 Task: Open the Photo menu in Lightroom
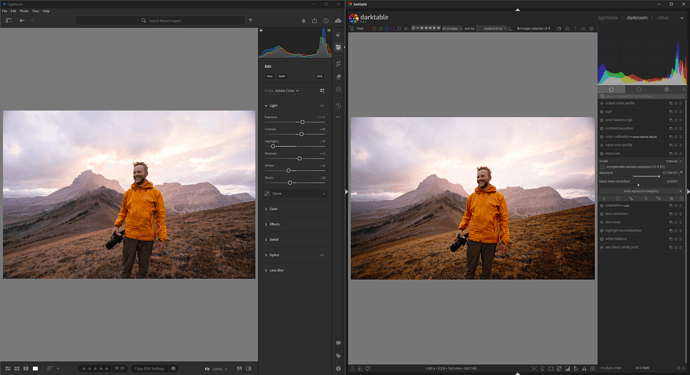coord(24,11)
